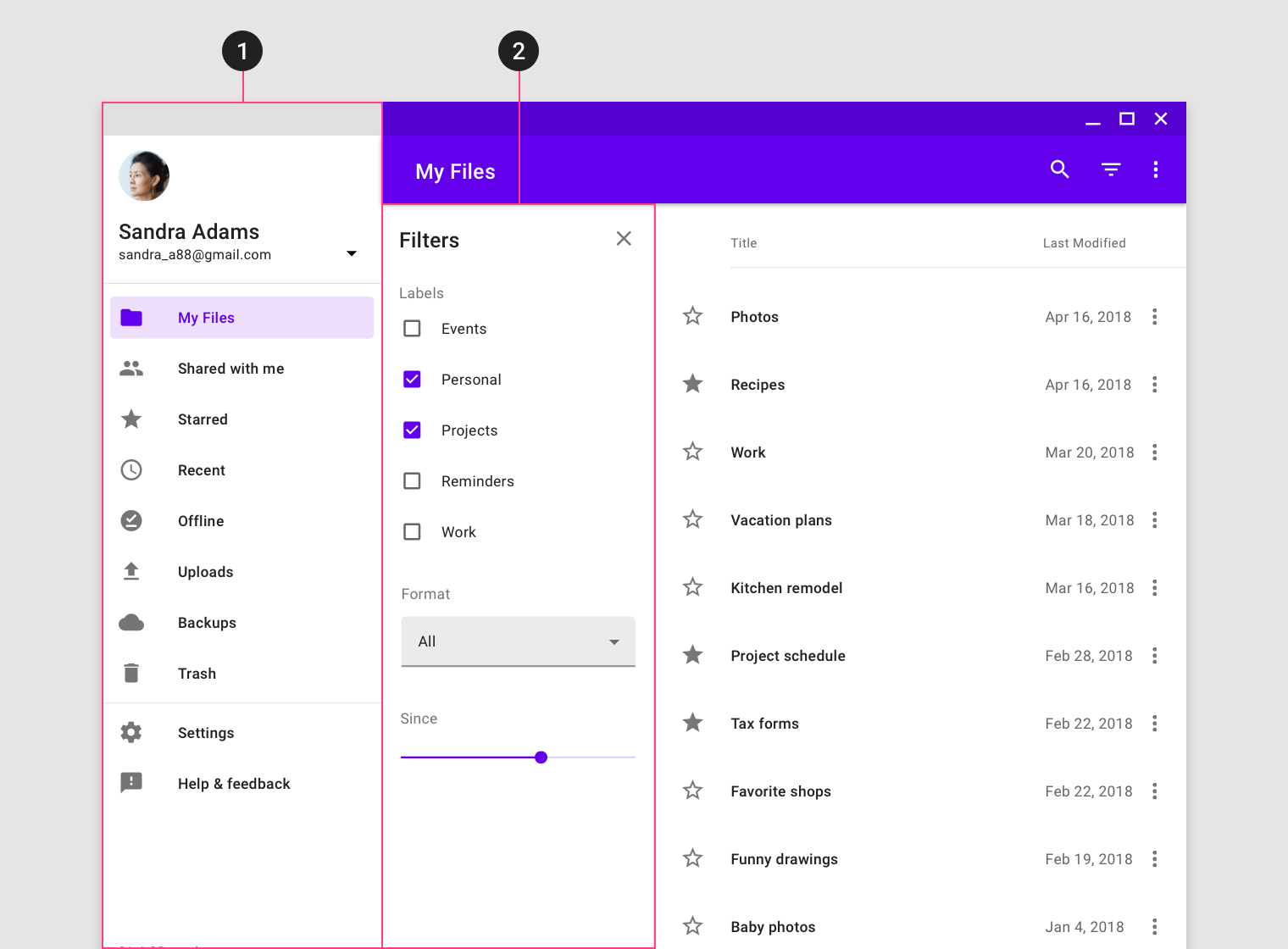Star the Baby photos file

(x=693, y=926)
